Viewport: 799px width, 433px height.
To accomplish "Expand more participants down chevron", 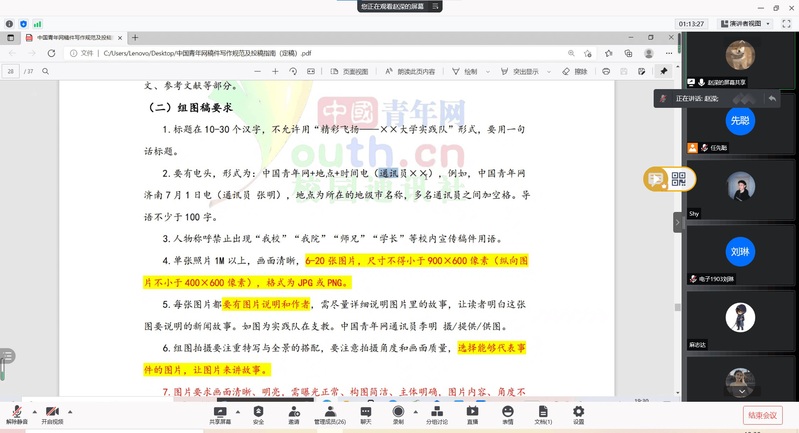I will (742, 391).
